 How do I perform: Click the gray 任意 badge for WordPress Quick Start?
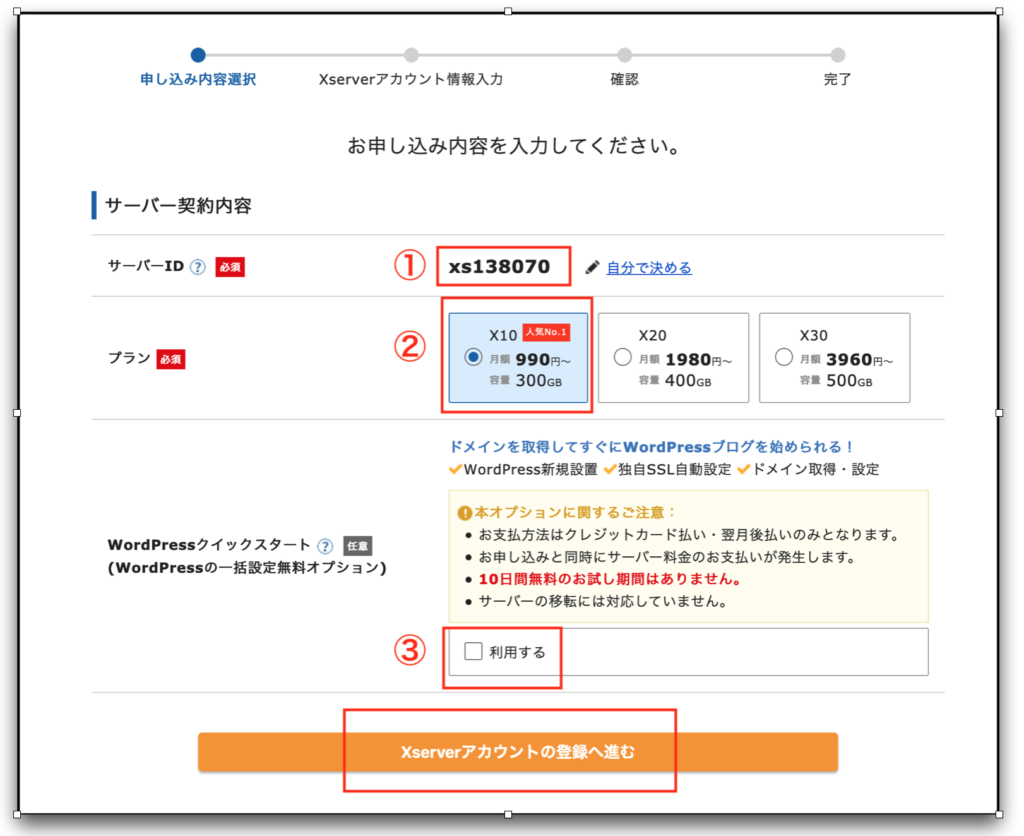point(357,546)
